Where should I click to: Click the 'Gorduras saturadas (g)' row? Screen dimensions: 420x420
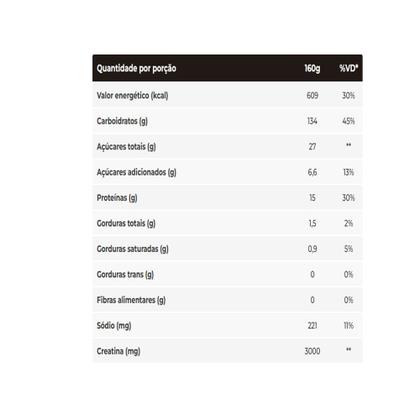227,249
